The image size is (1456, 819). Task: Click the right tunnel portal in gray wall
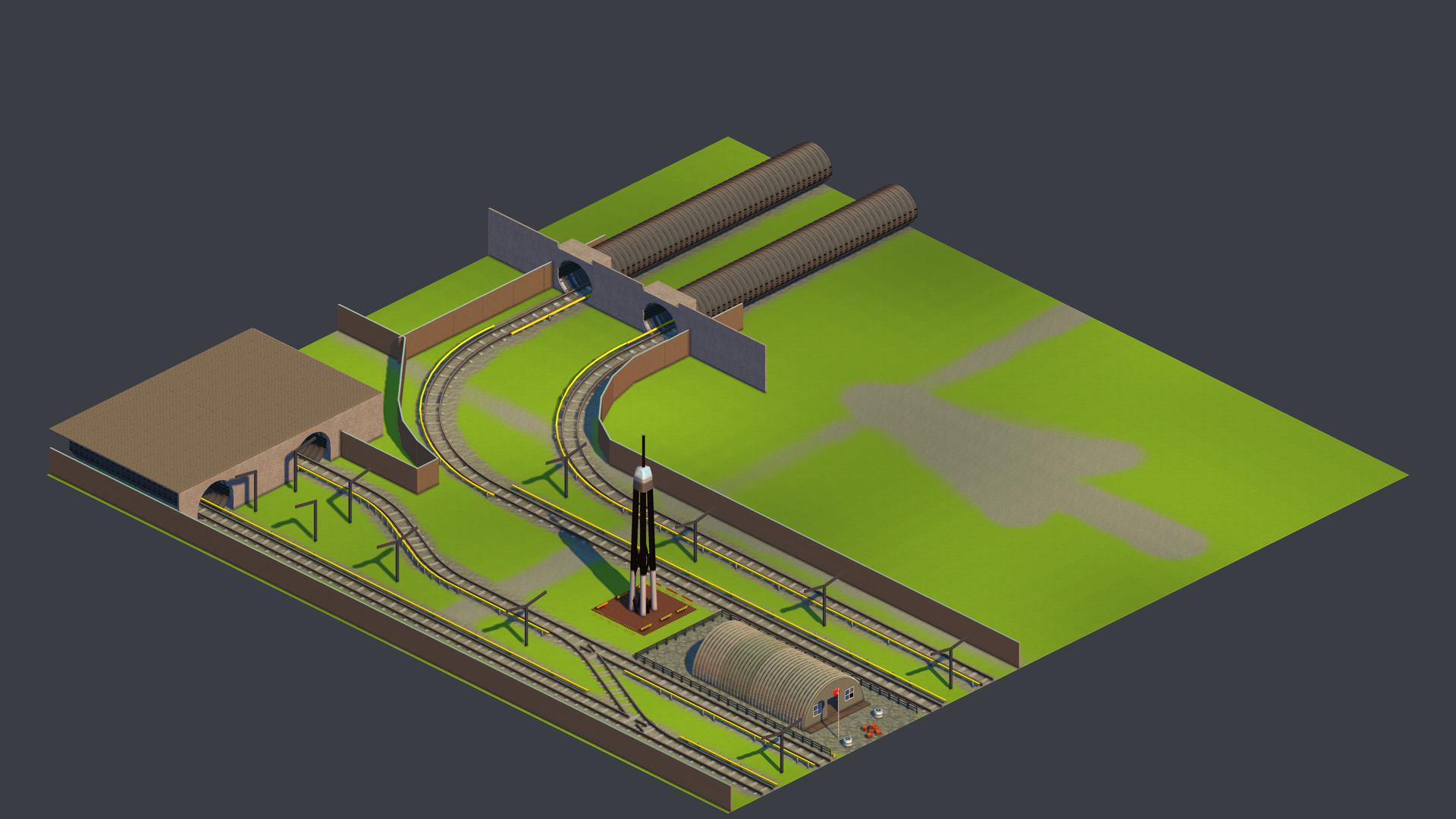point(661,317)
